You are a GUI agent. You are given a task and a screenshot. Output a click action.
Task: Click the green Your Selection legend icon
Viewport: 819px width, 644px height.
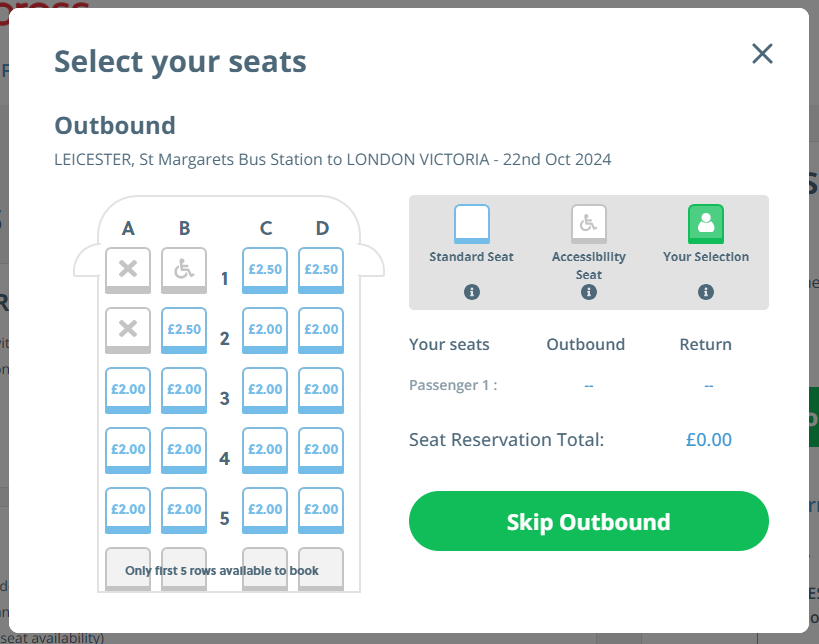[x=706, y=224]
